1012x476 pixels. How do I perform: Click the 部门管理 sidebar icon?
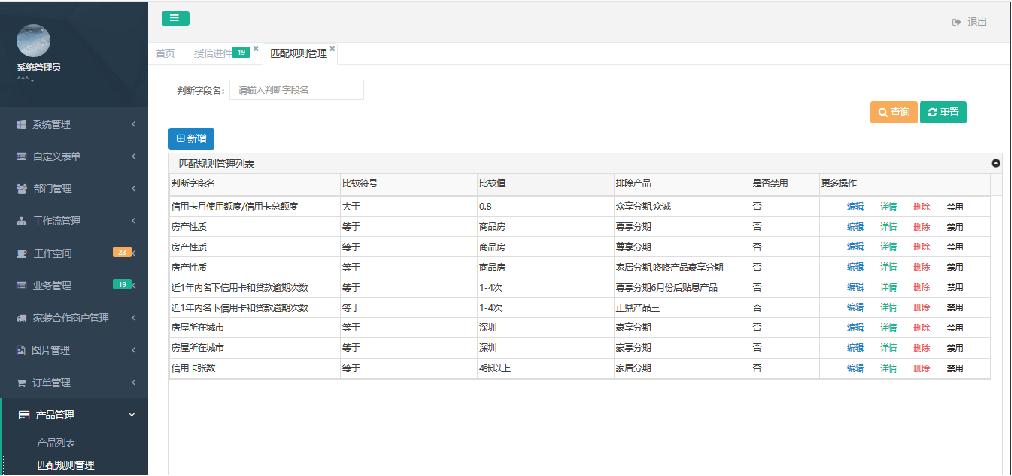pos(21,189)
